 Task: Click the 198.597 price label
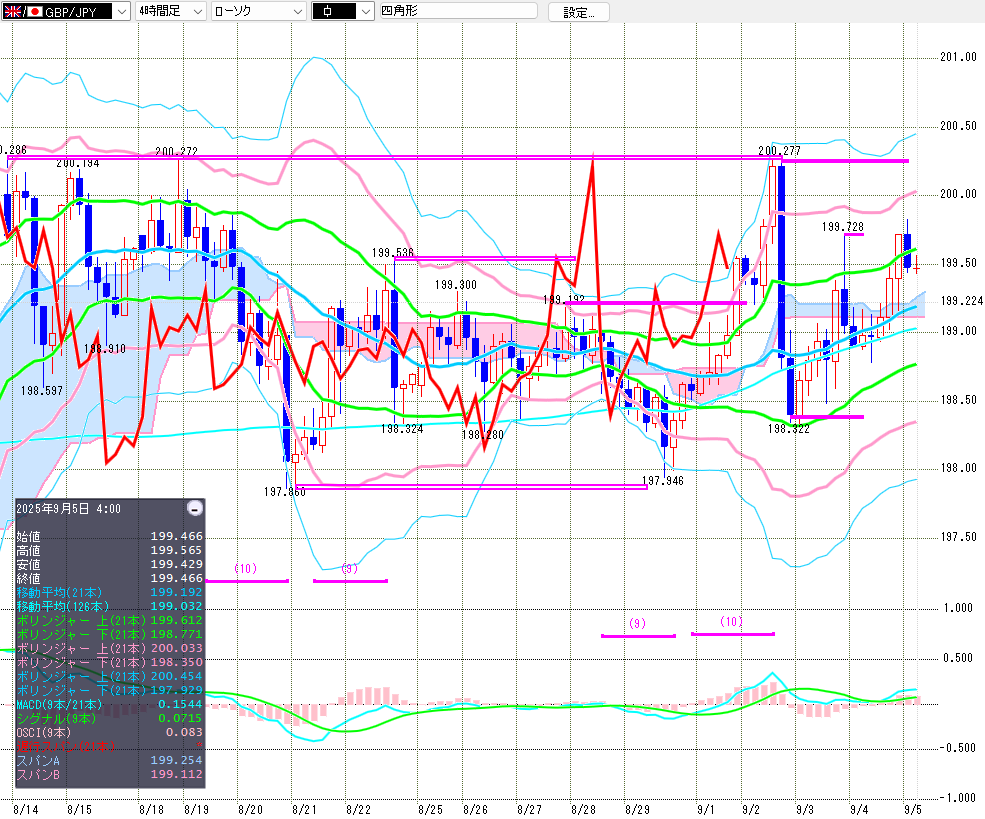(42, 391)
